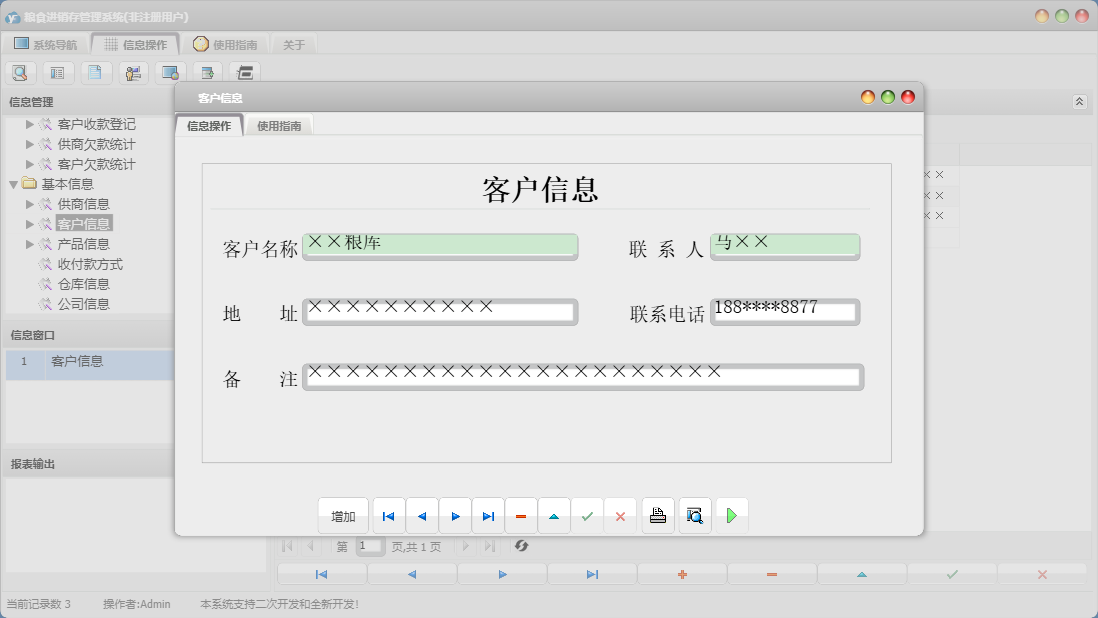Select the search/query tool in the top toolbar

point(20,72)
